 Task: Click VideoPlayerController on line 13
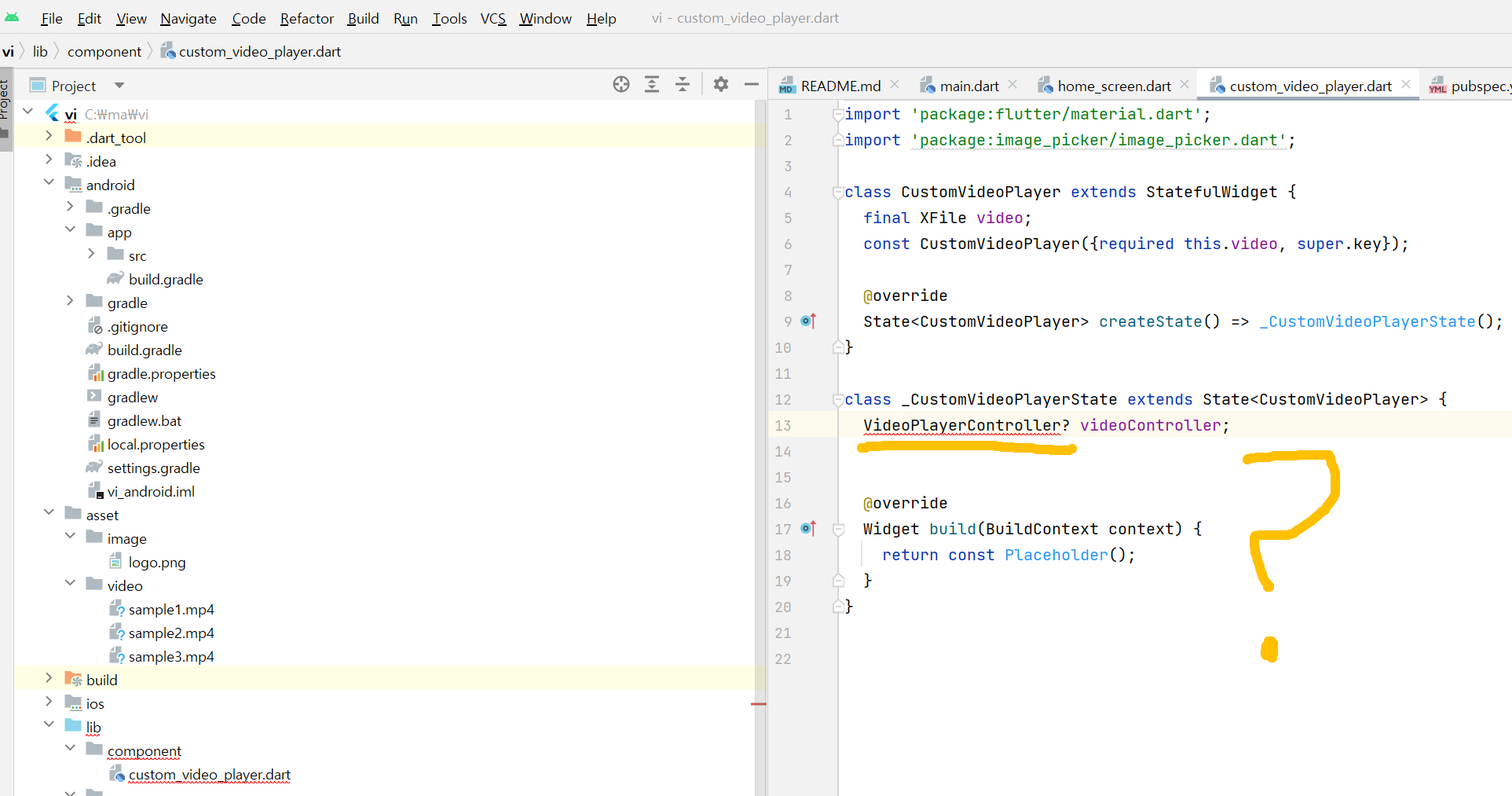(x=961, y=425)
